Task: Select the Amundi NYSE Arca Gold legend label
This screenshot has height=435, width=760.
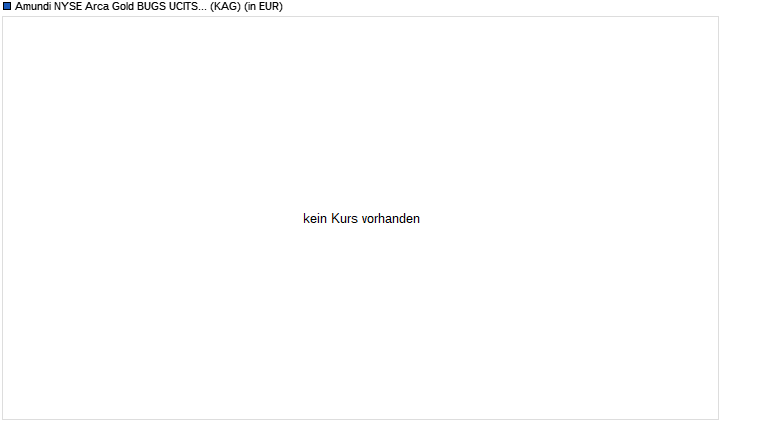Action: (x=149, y=6)
